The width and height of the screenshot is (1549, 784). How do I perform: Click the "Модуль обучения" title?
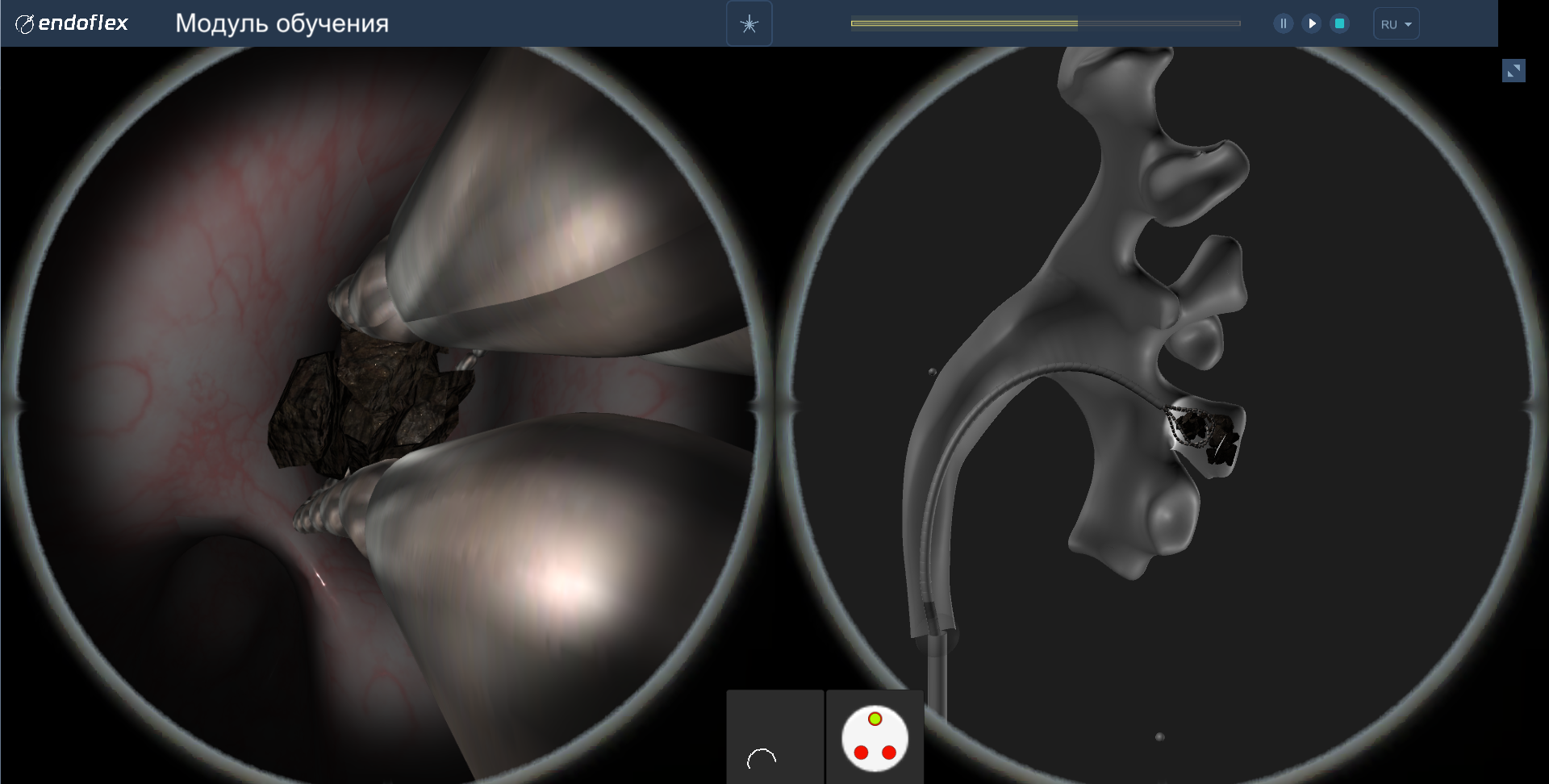coord(282,23)
